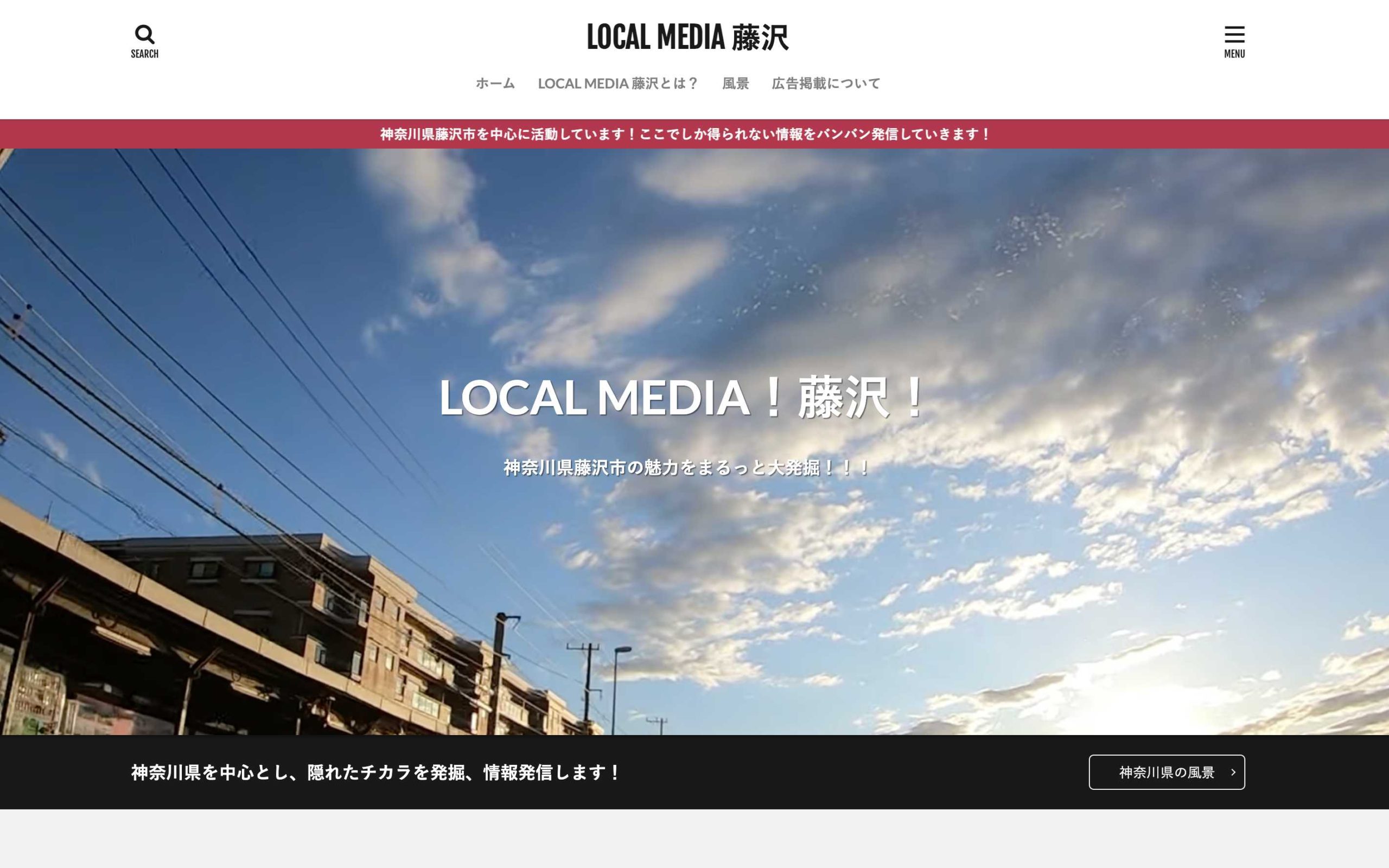Click the SEARCH text label under magnifier
Viewport: 1389px width, 868px height.
click(145, 54)
